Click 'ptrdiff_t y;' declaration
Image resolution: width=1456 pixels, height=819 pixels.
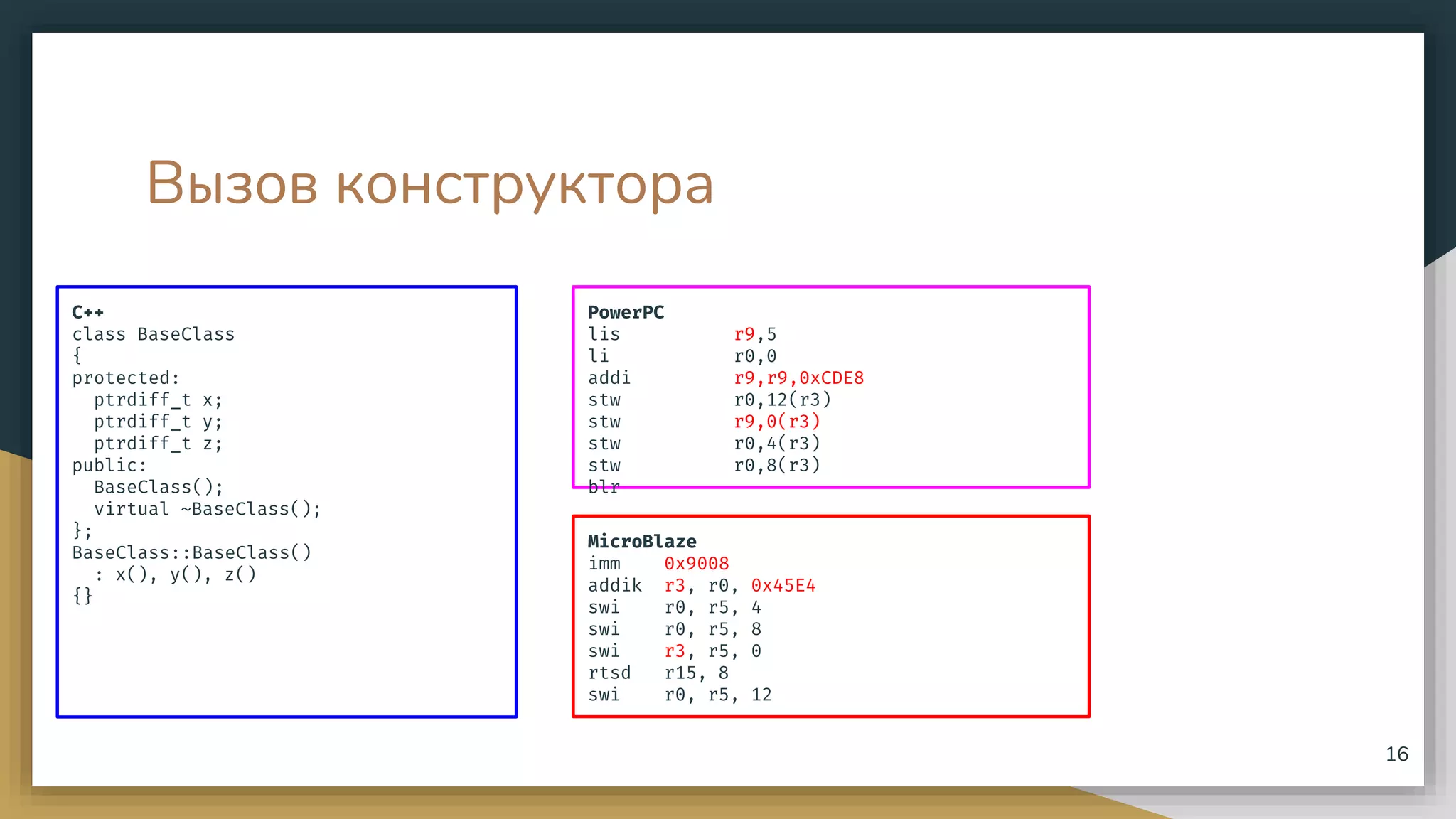159,422
